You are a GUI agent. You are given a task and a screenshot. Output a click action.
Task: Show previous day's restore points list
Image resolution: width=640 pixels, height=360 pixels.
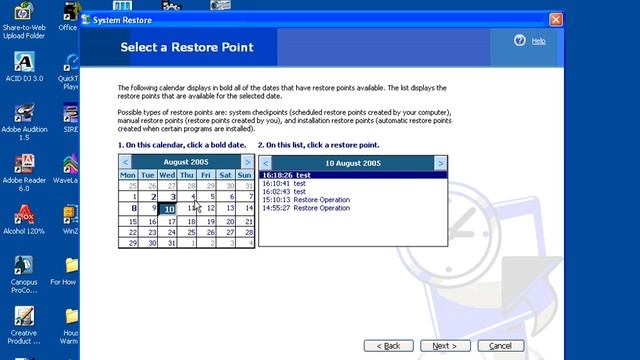(265, 163)
